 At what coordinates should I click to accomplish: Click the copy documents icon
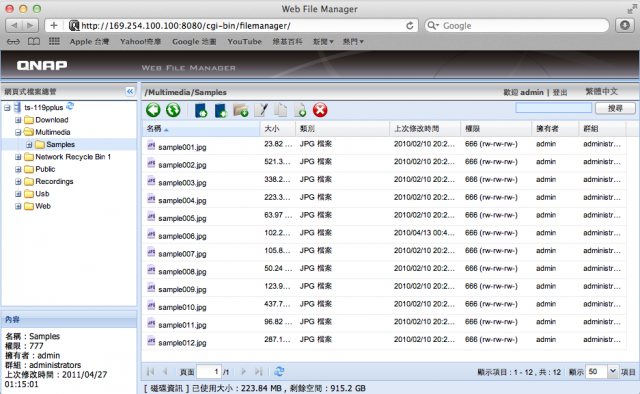coord(280,110)
